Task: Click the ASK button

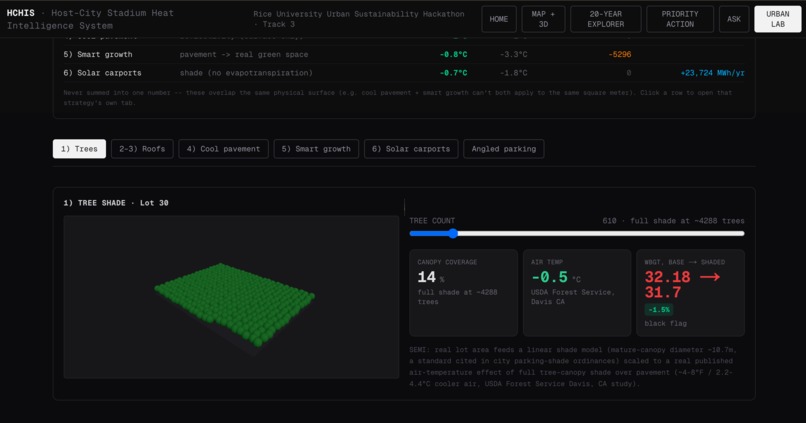Action: [734, 19]
